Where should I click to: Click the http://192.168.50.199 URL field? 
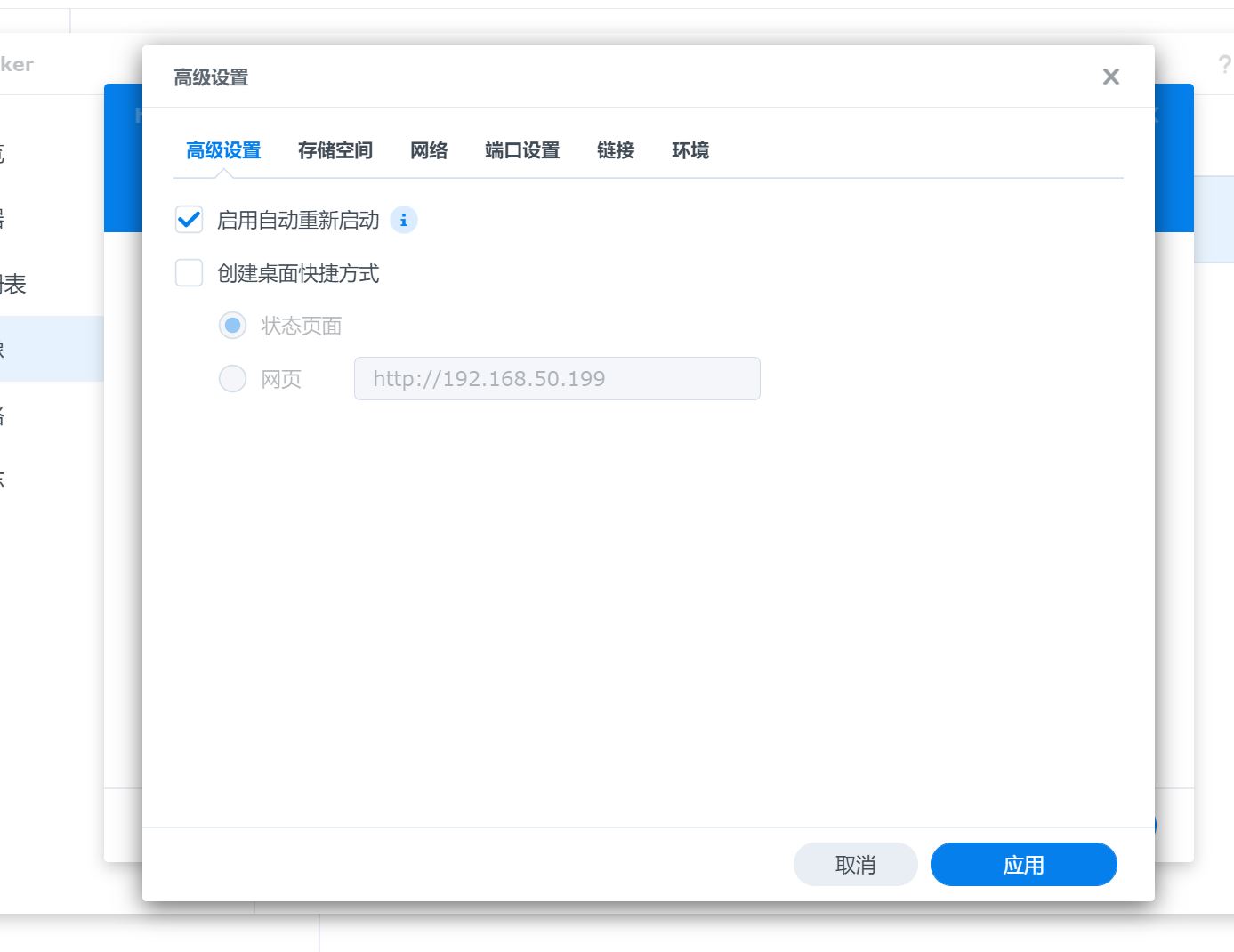pyautogui.click(x=557, y=379)
